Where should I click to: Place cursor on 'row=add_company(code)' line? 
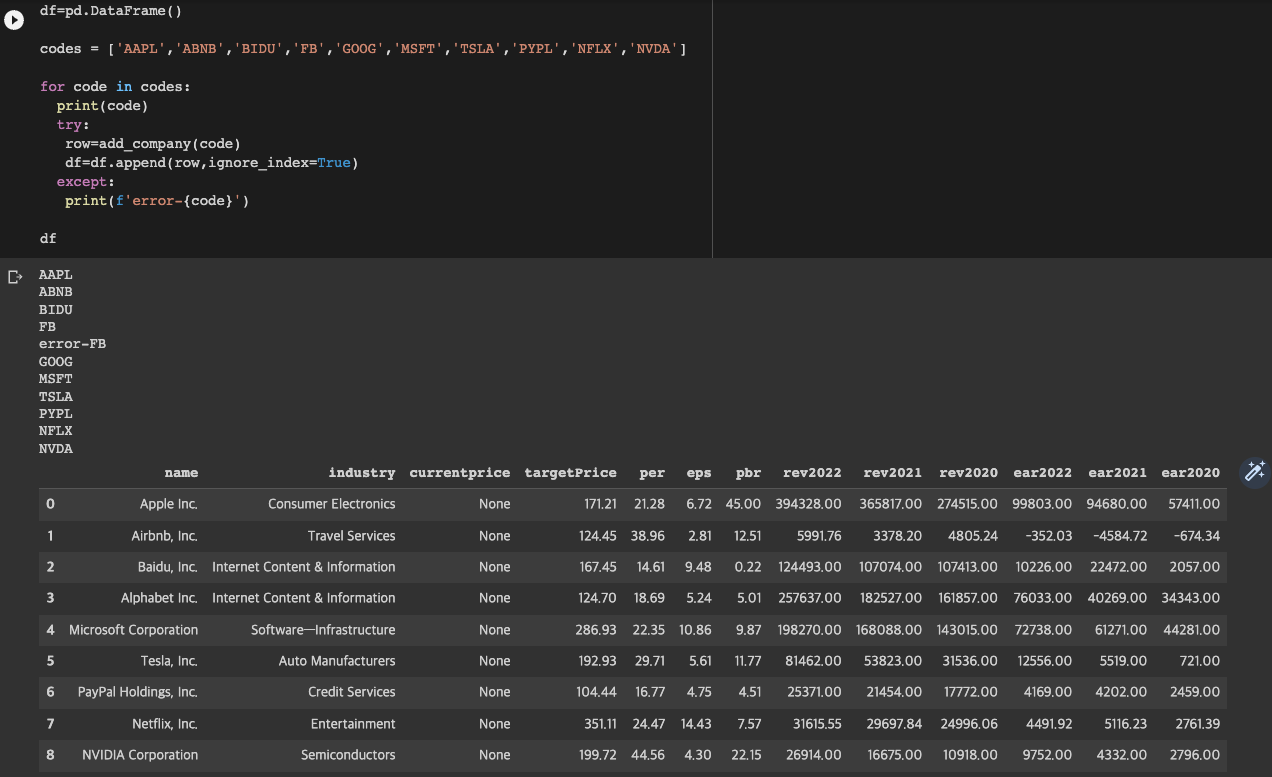pyautogui.click(x=153, y=144)
